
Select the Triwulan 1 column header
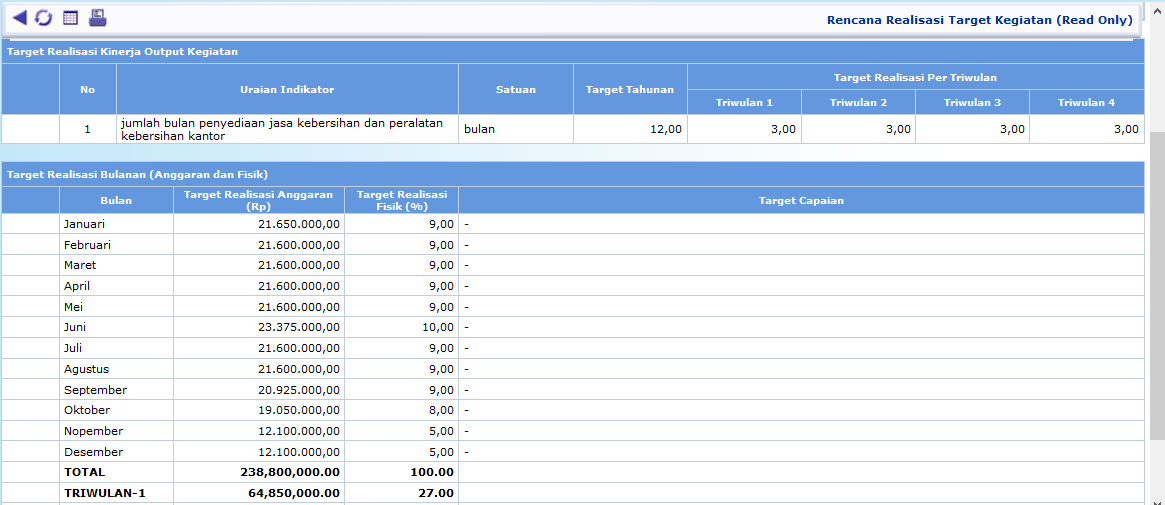click(x=744, y=102)
